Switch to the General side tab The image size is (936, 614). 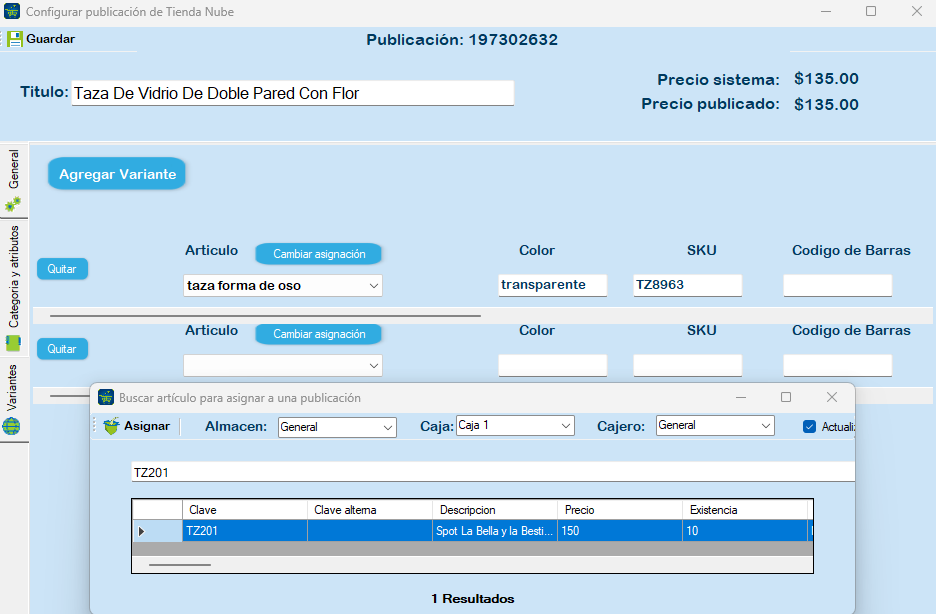pyautogui.click(x=14, y=170)
